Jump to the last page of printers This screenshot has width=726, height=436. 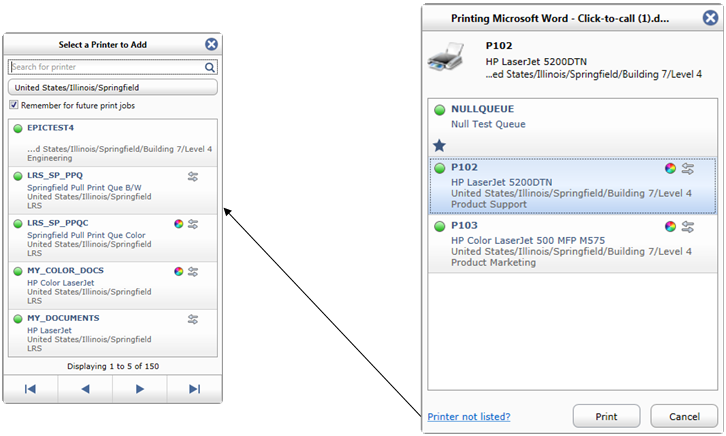194,389
